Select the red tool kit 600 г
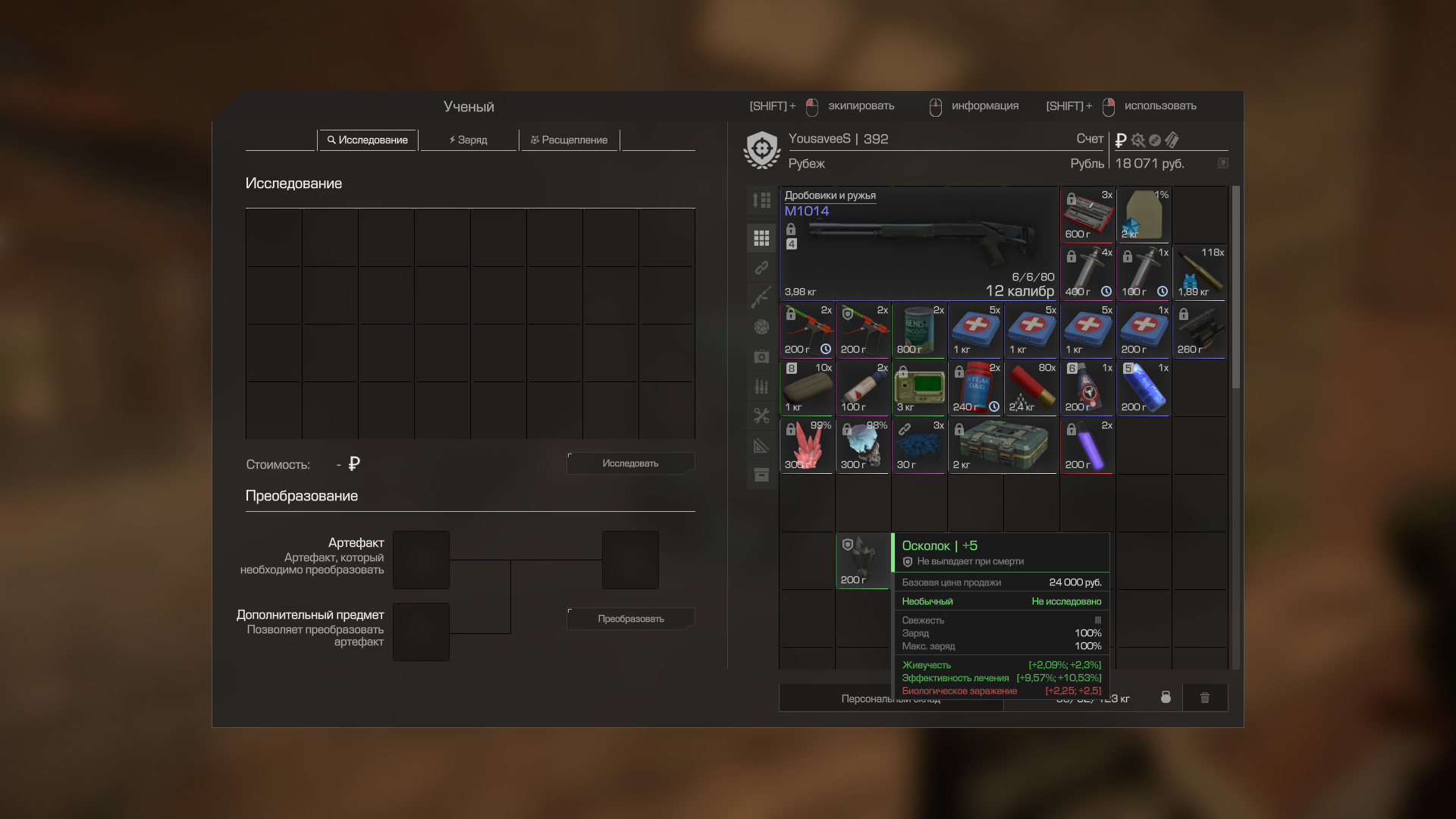The image size is (1456, 819). (x=1087, y=215)
